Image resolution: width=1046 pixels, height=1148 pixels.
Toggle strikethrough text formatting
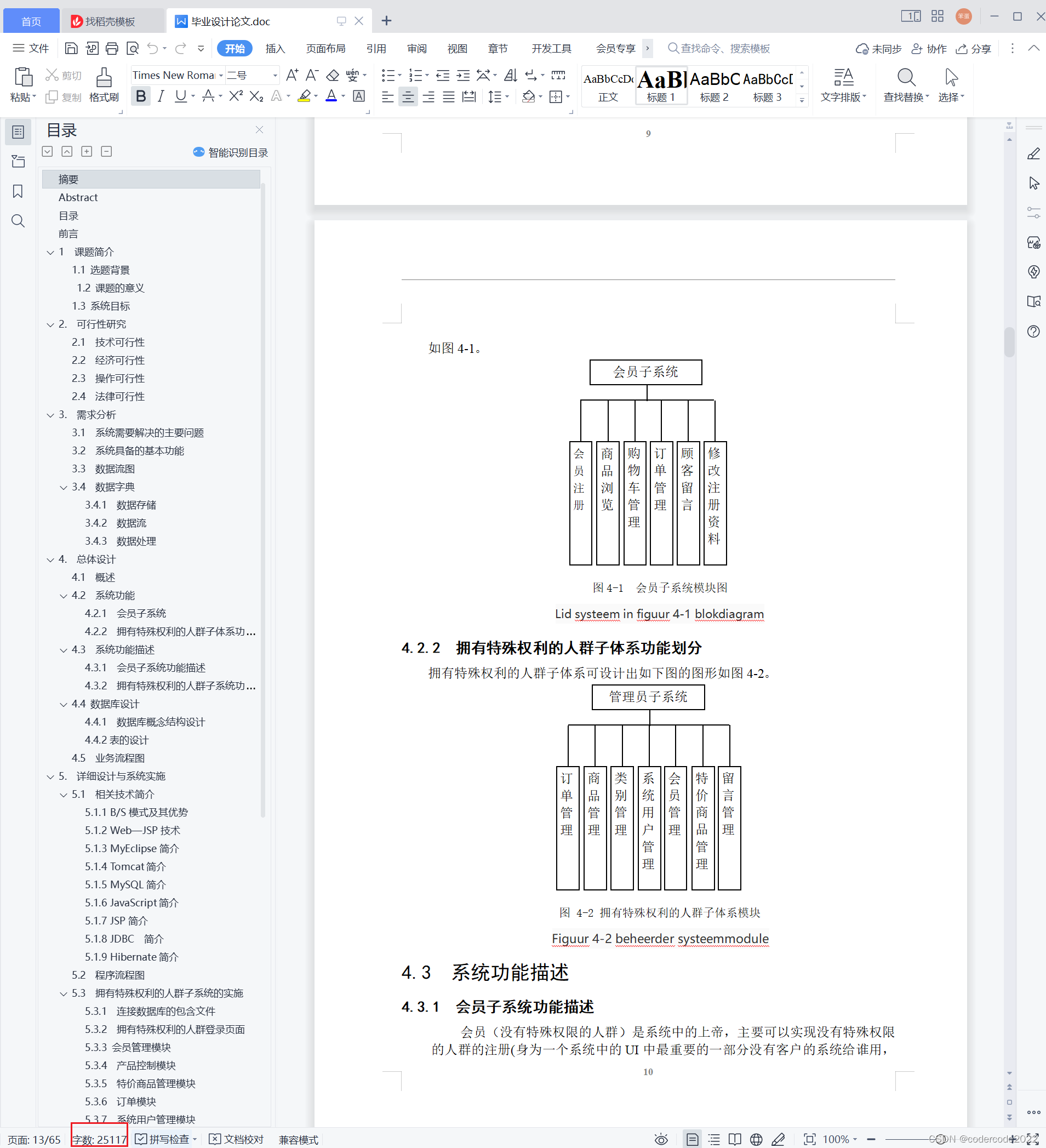click(x=208, y=96)
